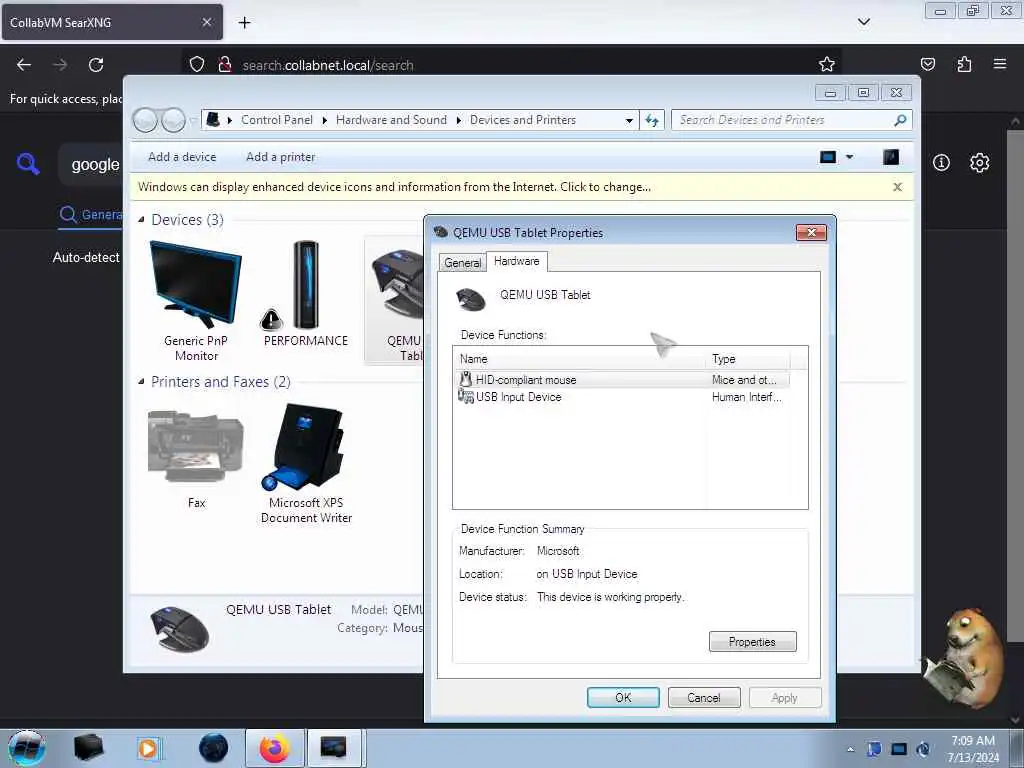Screen dimensions: 1024x768
Task: Click the SearXNG query field containing google
Action: coord(90,165)
